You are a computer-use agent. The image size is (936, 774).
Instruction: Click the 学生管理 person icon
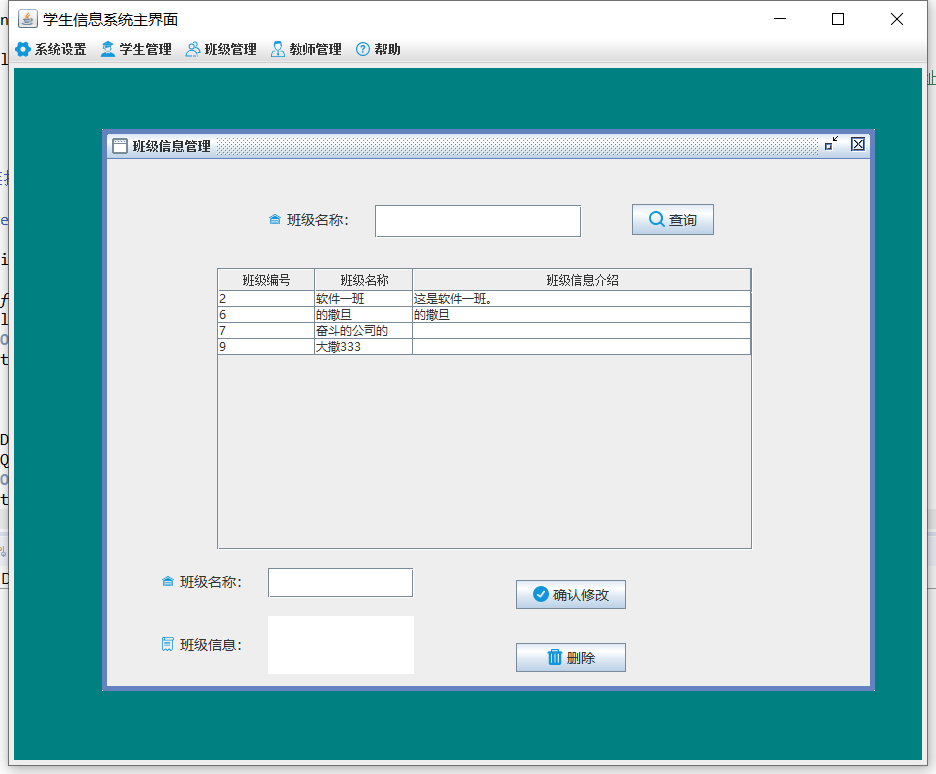pos(106,47)
